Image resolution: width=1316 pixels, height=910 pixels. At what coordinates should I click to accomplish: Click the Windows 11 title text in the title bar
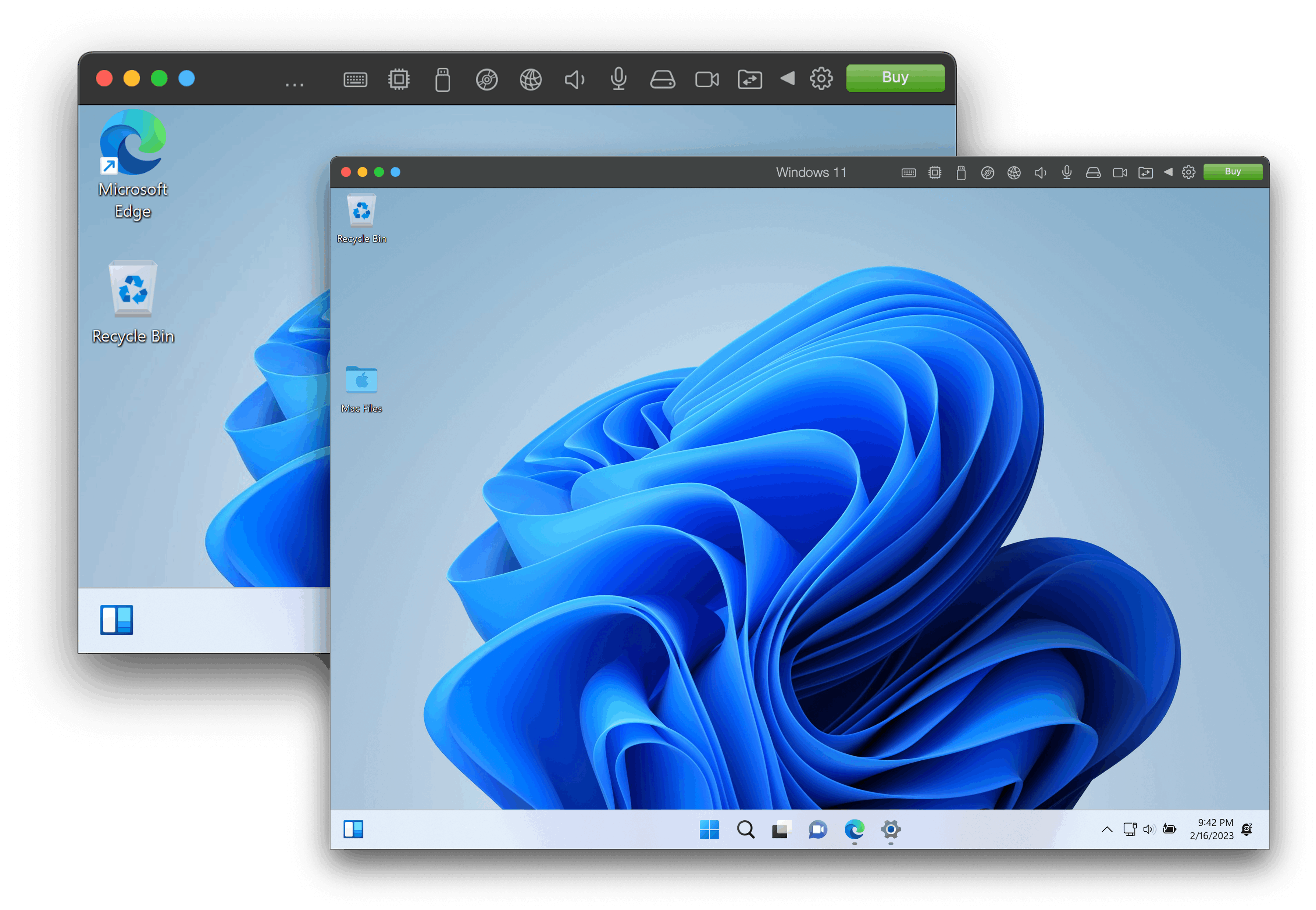point(811,172)
